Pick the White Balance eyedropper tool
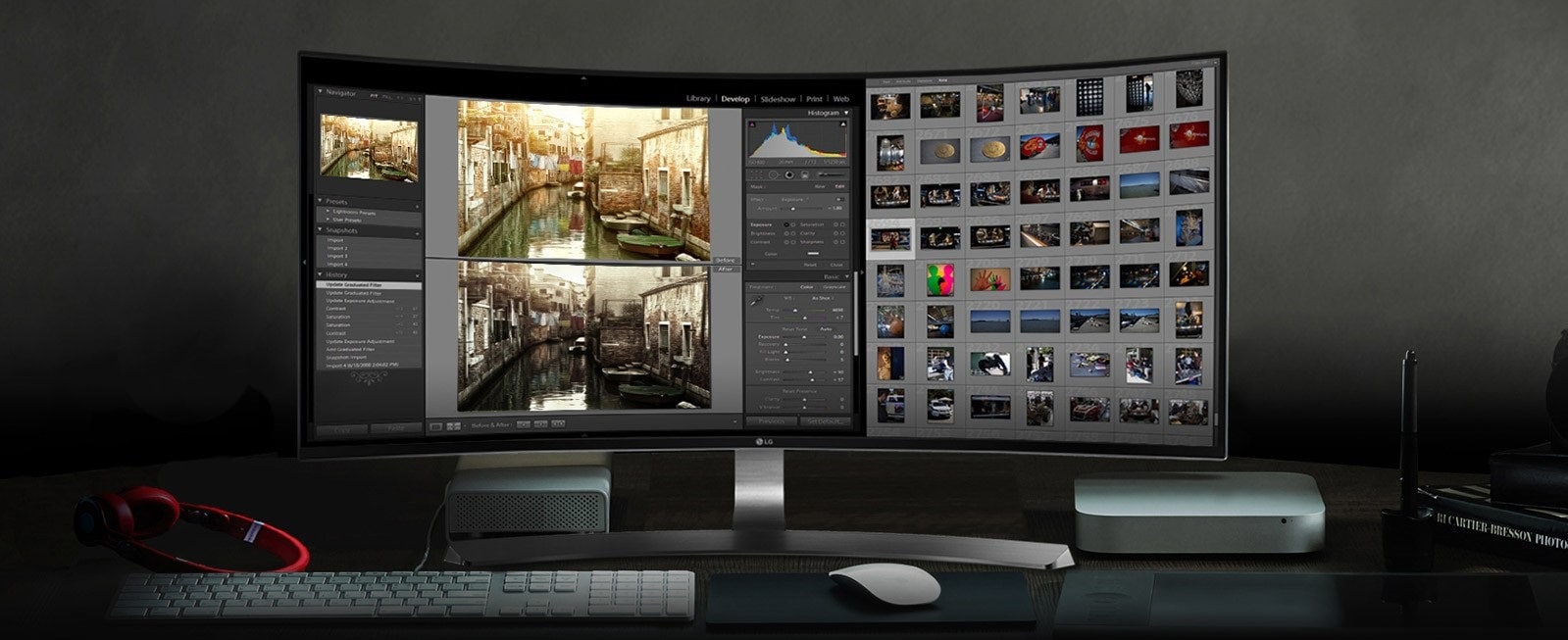Image resolution: width=1568 pixels, height=640 pixels. point(757,300)
